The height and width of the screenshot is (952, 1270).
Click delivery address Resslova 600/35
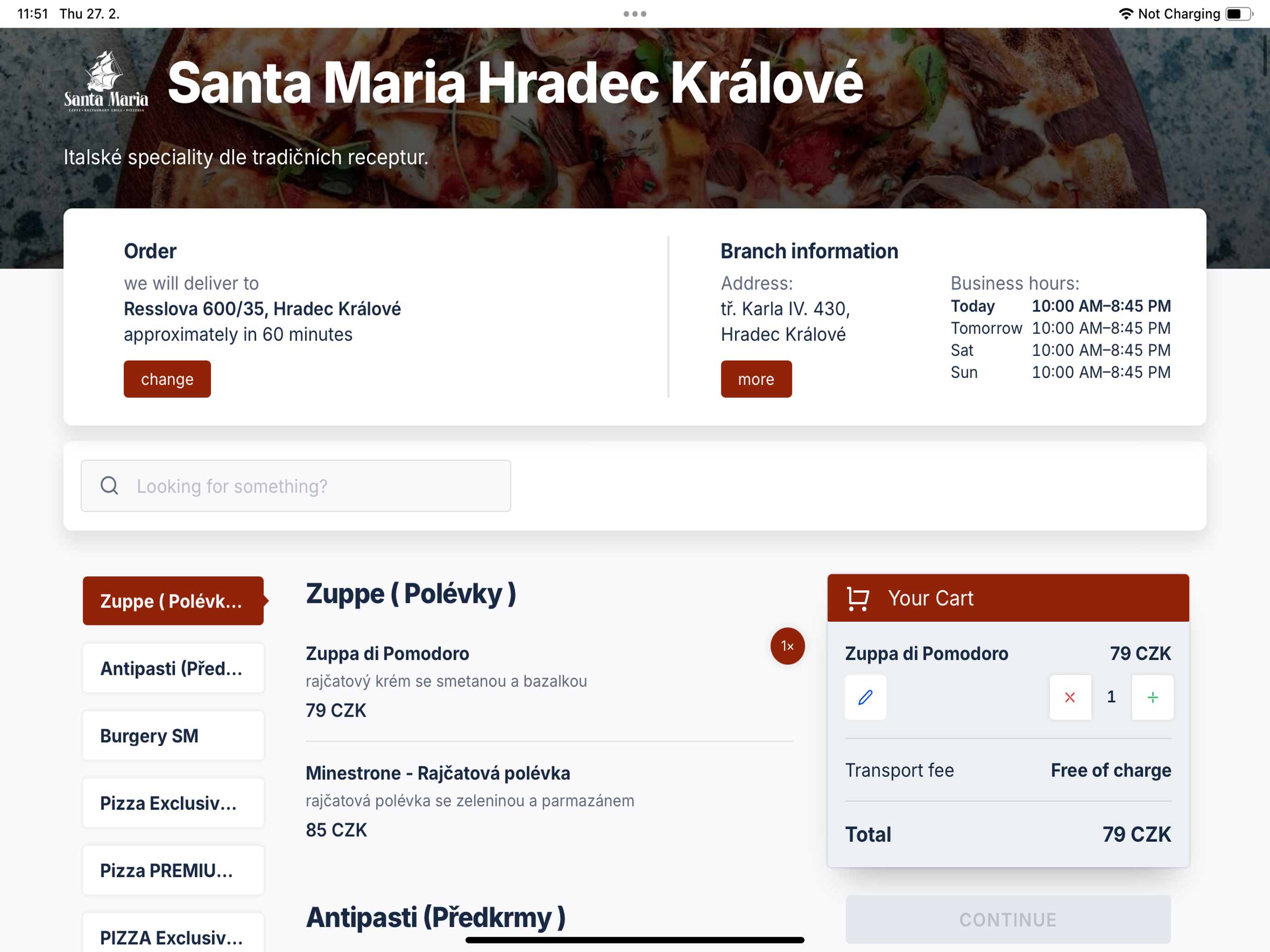tap(263, 309)
